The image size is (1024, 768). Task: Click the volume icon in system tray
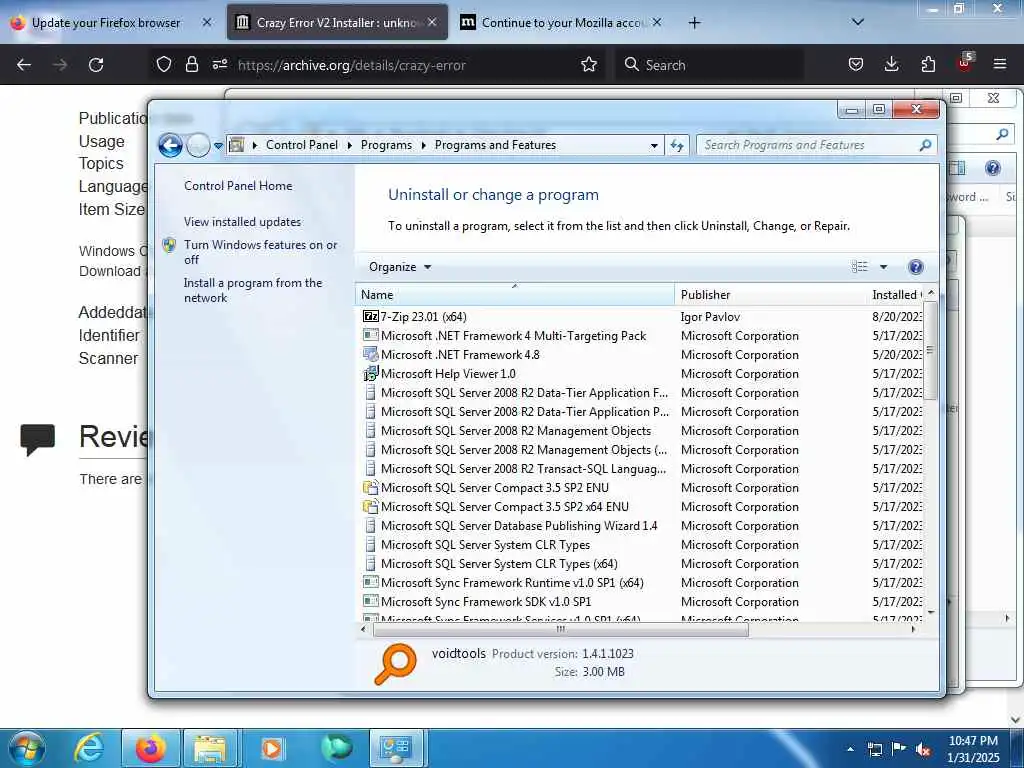tap(923, 750)
